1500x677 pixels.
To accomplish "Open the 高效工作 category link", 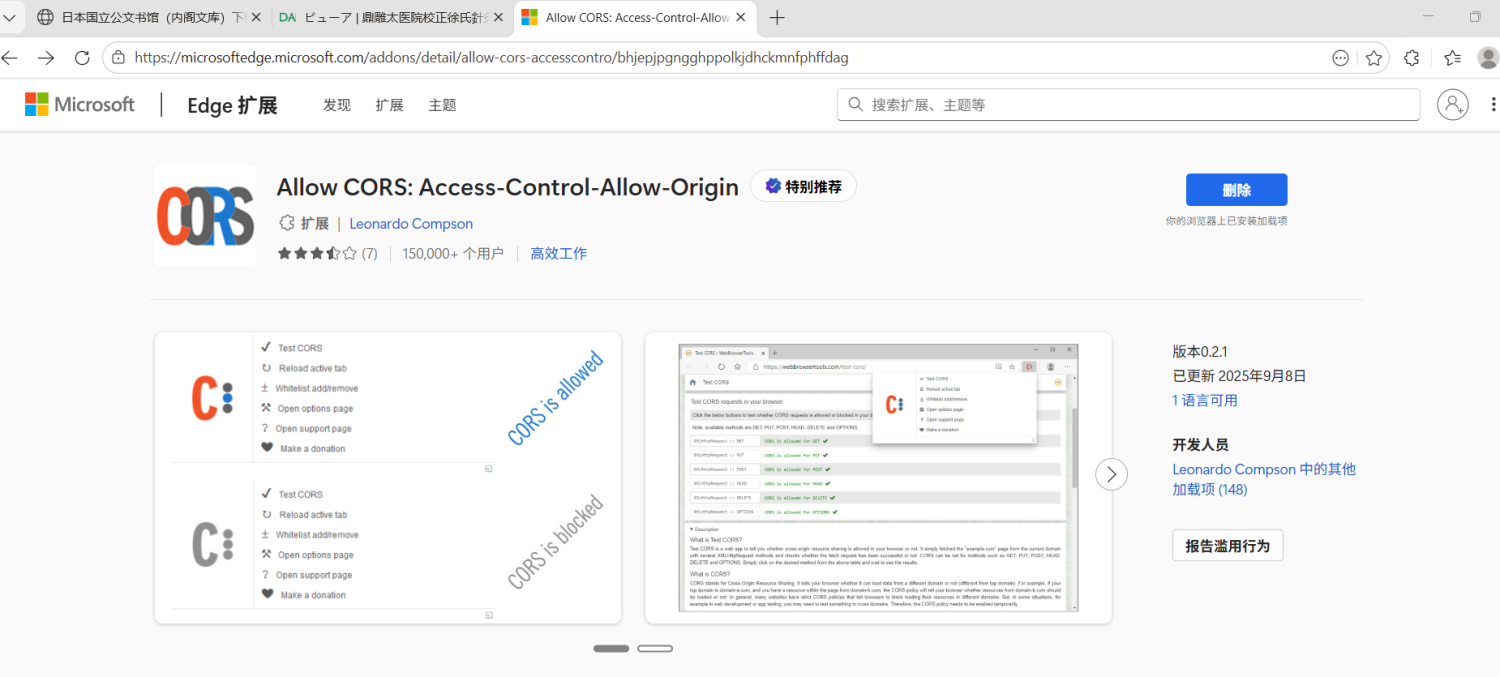I will coord(558,254).
